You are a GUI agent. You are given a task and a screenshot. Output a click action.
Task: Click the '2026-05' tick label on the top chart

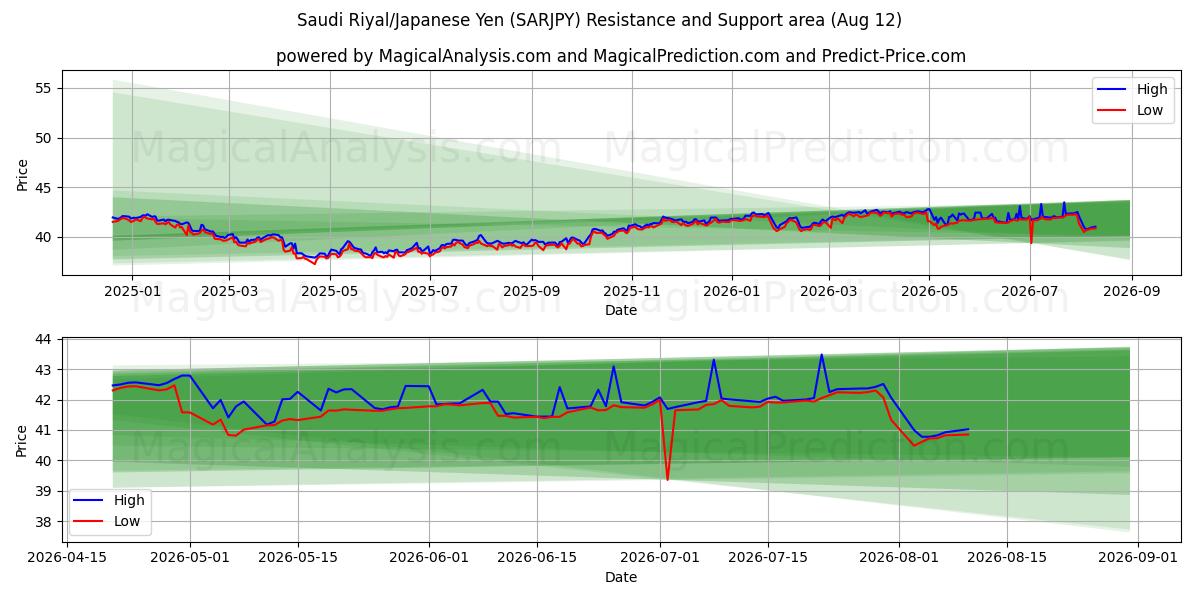pyautogui.click(x=929, y=291)
